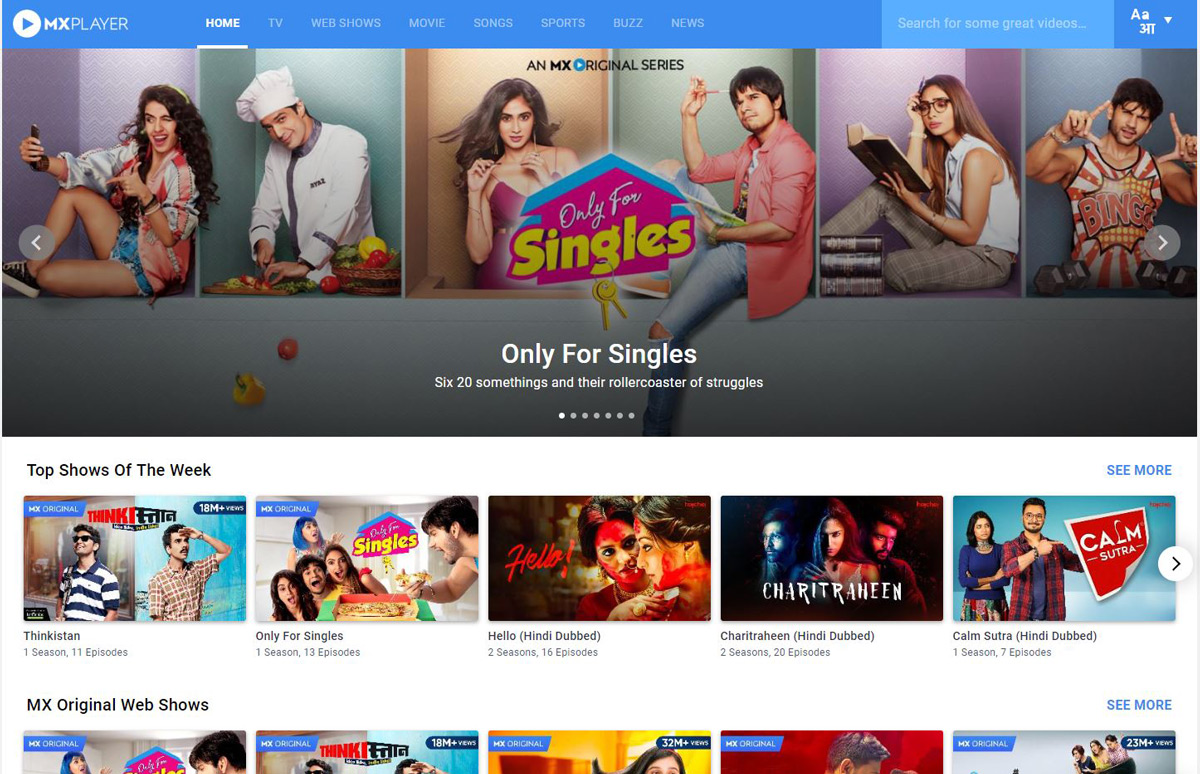
Task: See more MX Original Web Shows
Action: click(x=1139, y=705)
